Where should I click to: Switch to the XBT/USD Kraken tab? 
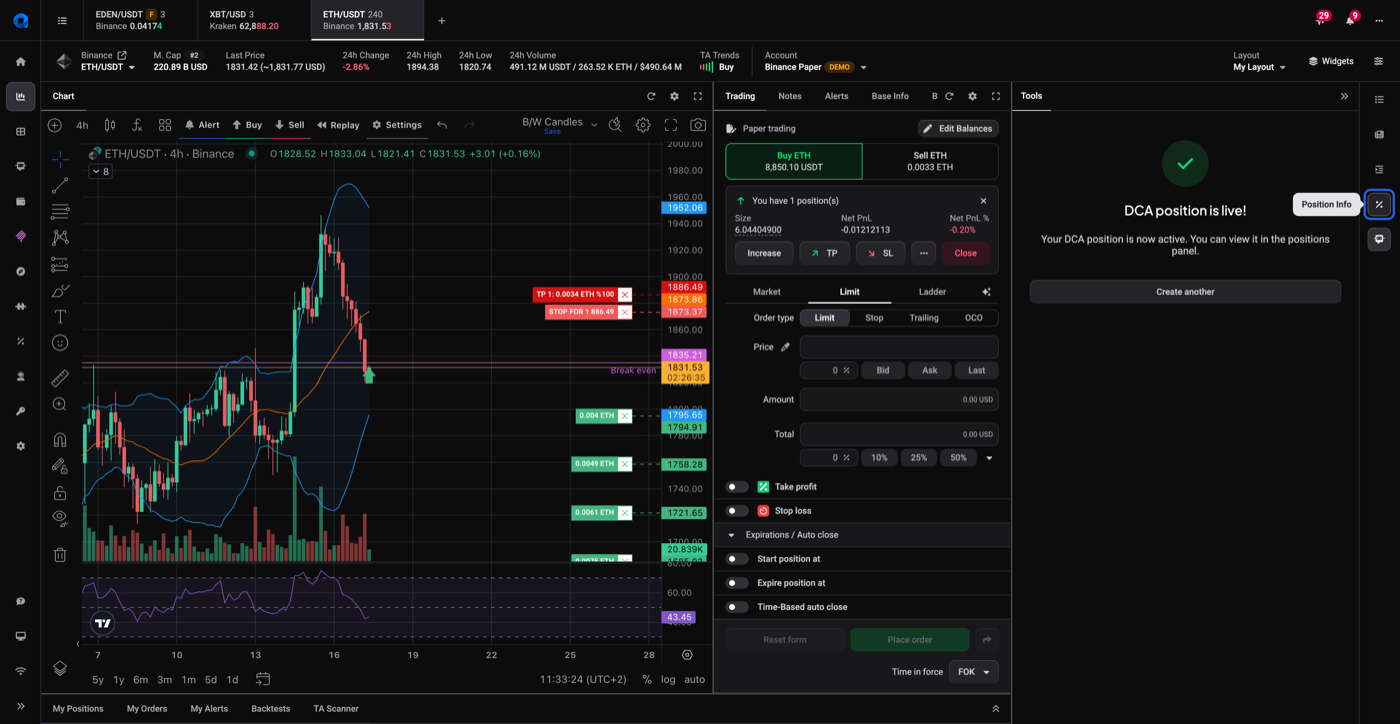[x=255, y=20]
